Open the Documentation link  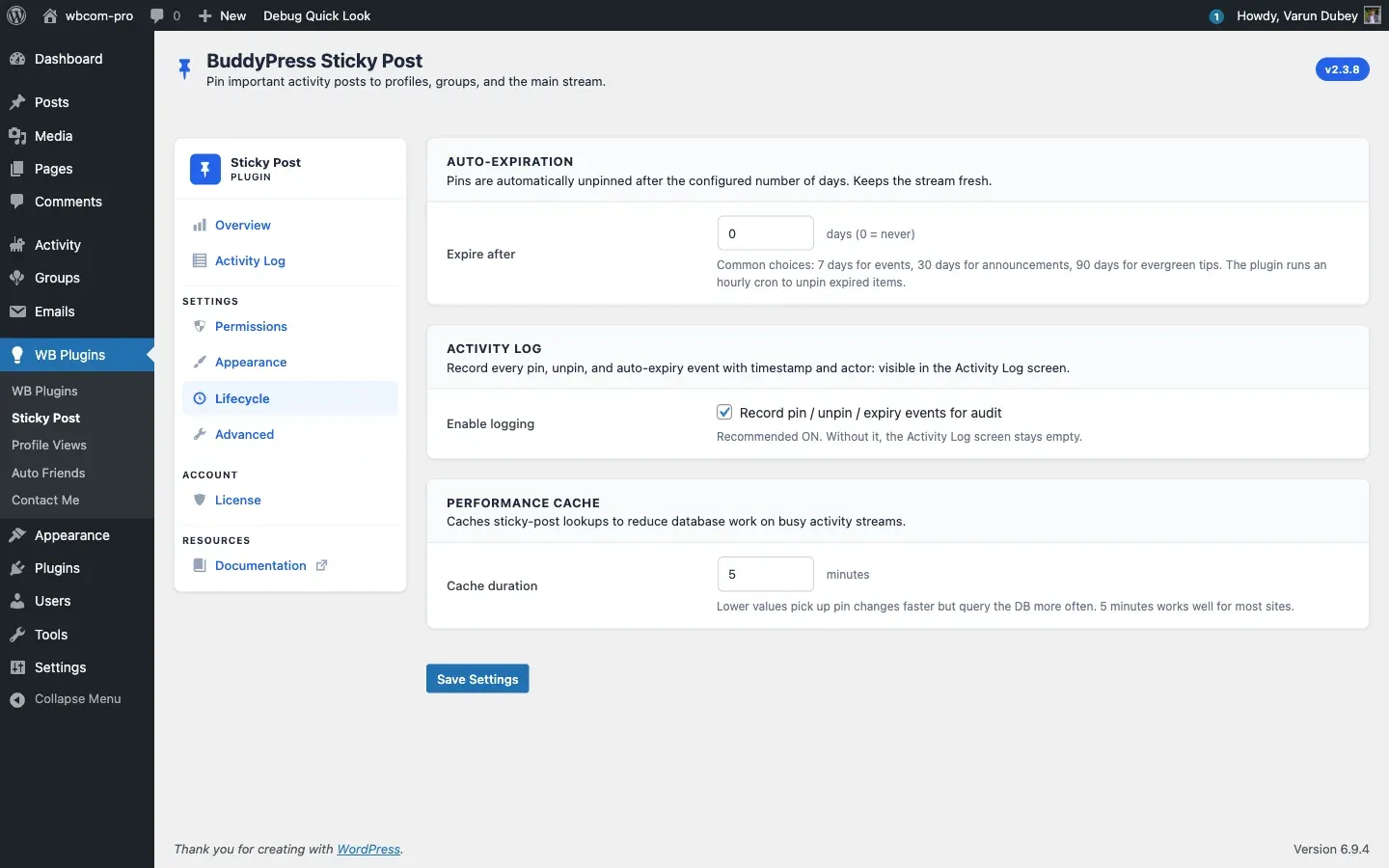coord(290,565)
